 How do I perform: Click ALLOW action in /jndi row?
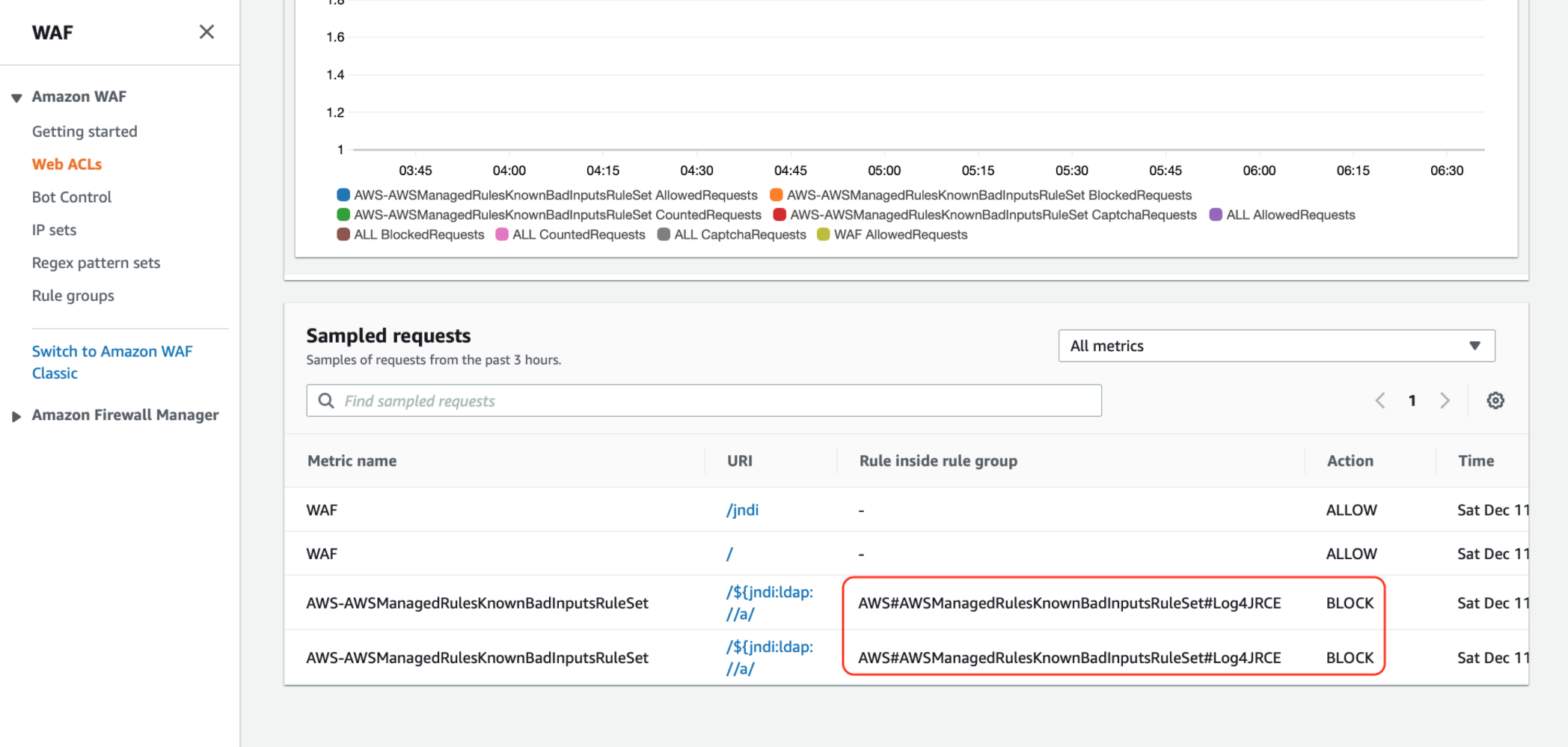[1351, 510]
